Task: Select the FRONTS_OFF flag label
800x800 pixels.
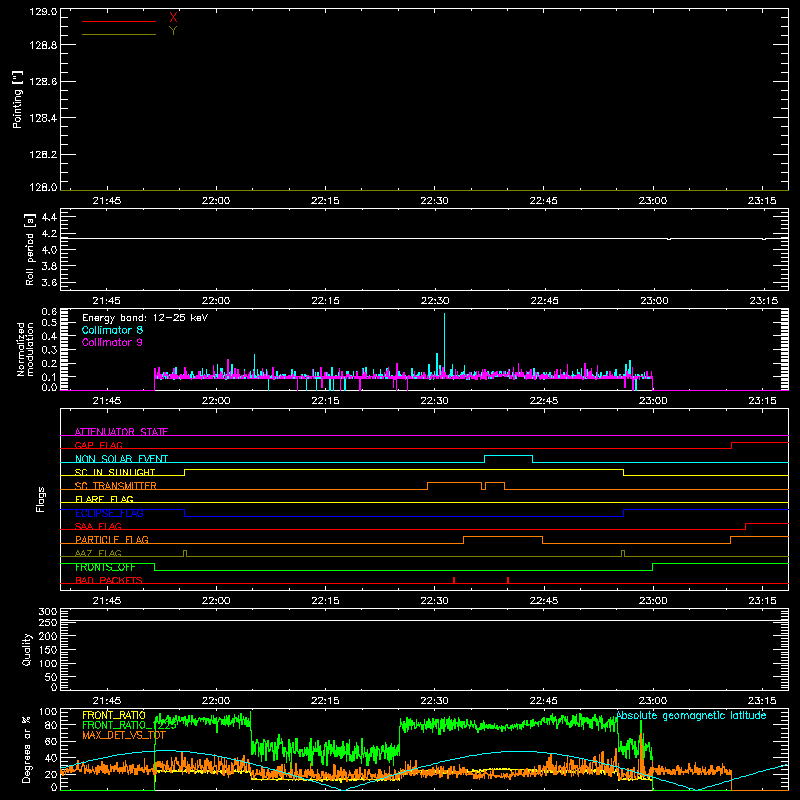Action: [x=106, y=567]
